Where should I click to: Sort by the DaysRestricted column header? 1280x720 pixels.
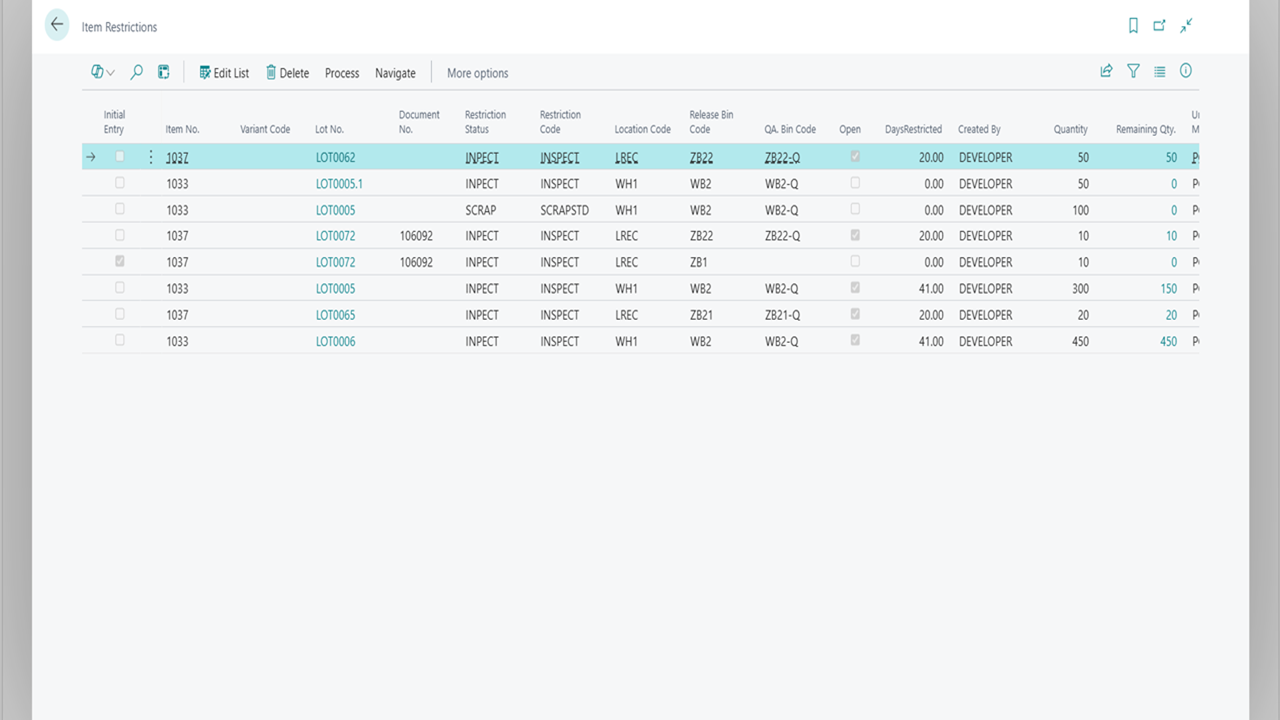point(912,129)
